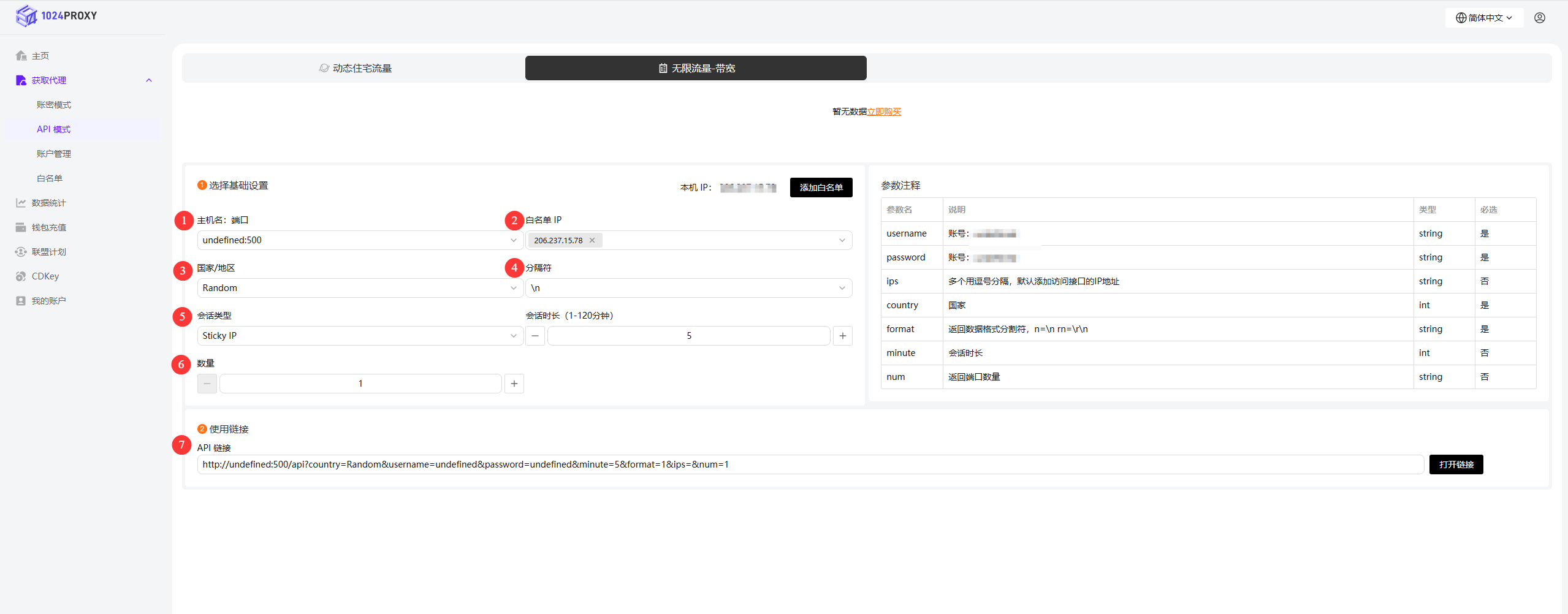Open the Sticky IP session type dropdown
Viewport: 1568px width, 614px height.
tap(360, 336)
